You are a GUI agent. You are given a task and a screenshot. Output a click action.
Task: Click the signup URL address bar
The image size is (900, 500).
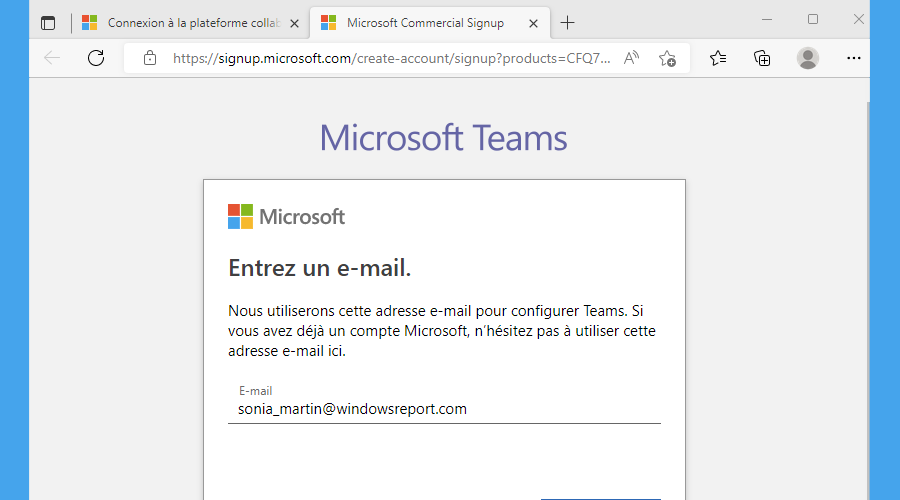(x=391, y=59)
